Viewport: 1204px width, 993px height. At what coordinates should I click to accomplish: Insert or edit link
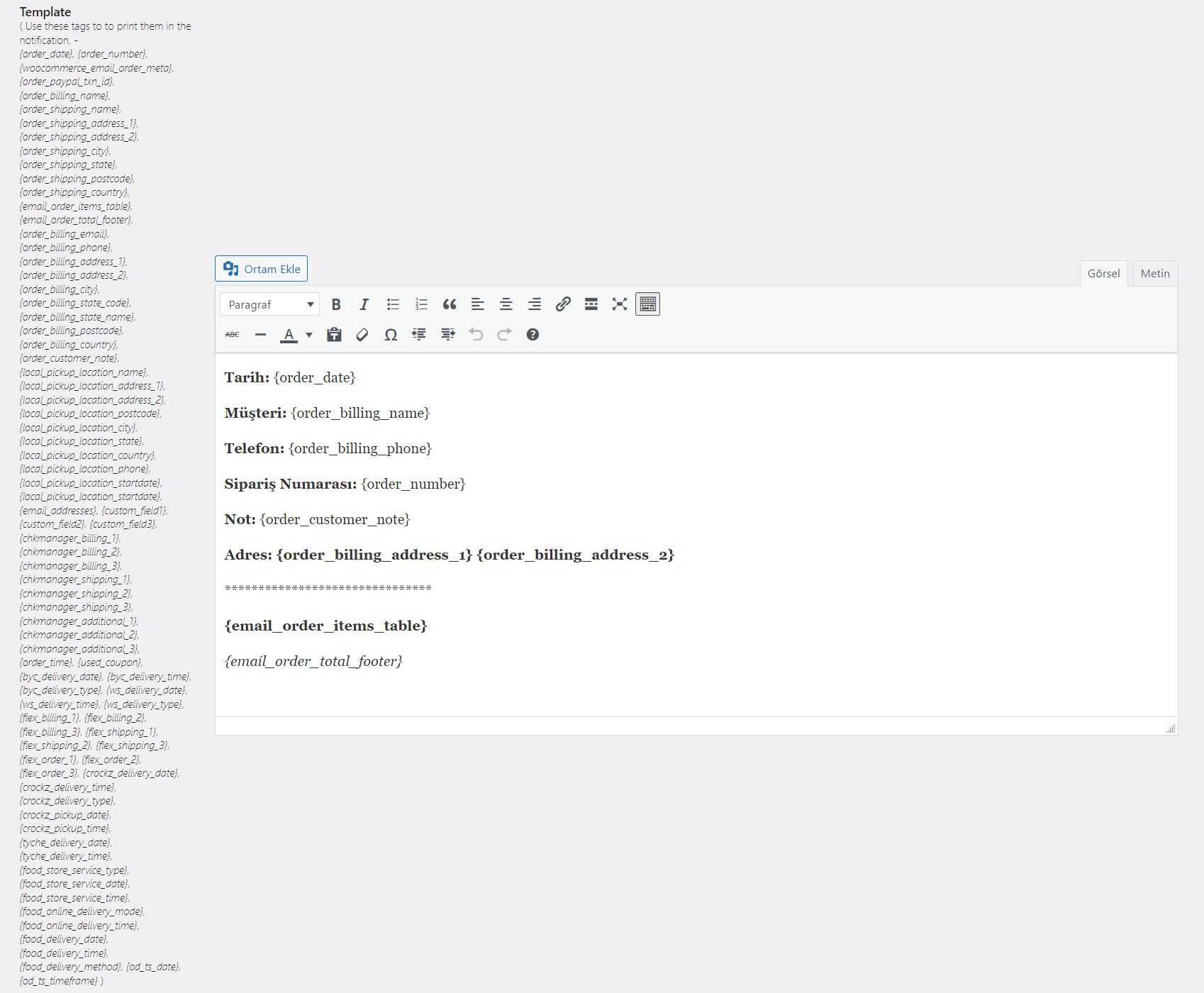click(x=563, y=304)
